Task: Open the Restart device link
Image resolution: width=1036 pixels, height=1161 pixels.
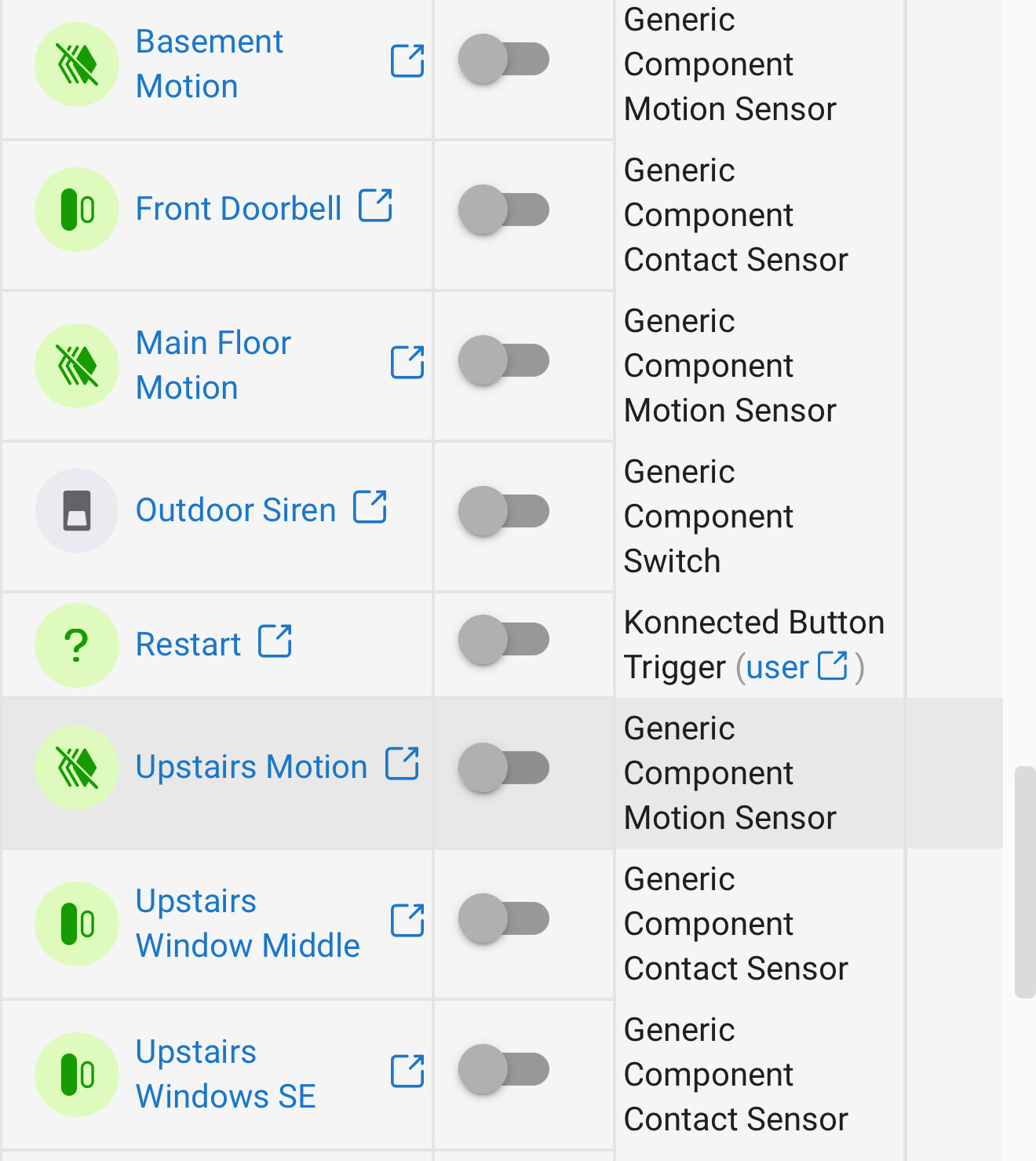Action: pos(188,644)
